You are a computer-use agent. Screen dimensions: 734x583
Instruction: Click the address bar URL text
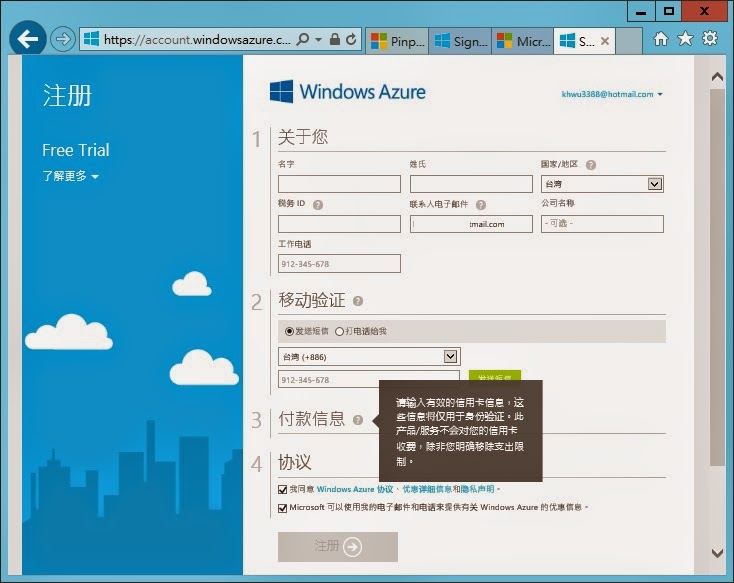tap(197, 40)
